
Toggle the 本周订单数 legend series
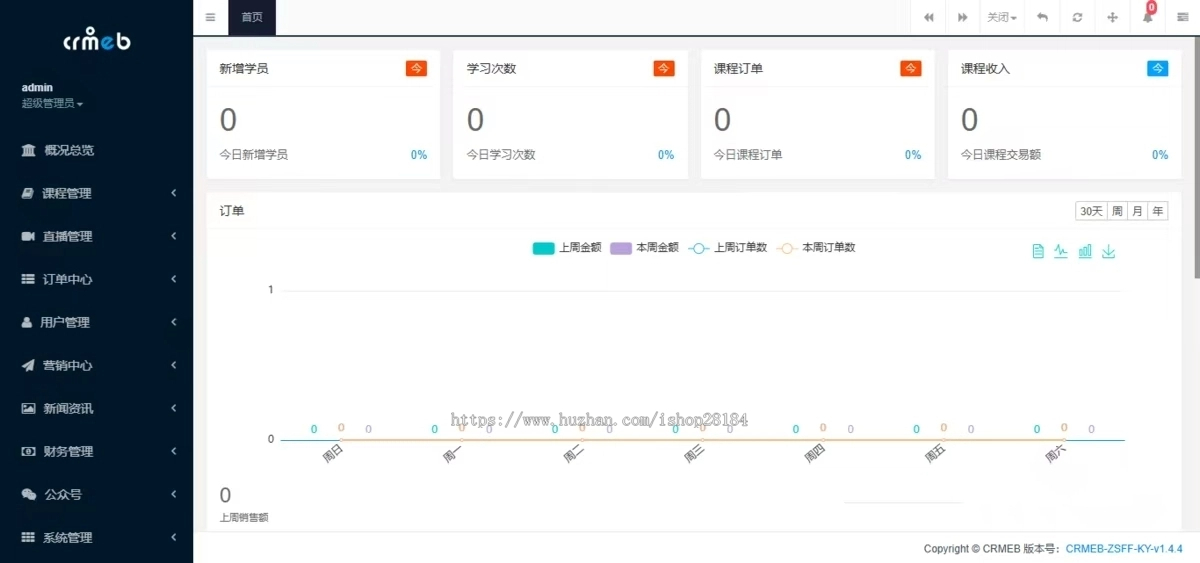tap(816, 248)
